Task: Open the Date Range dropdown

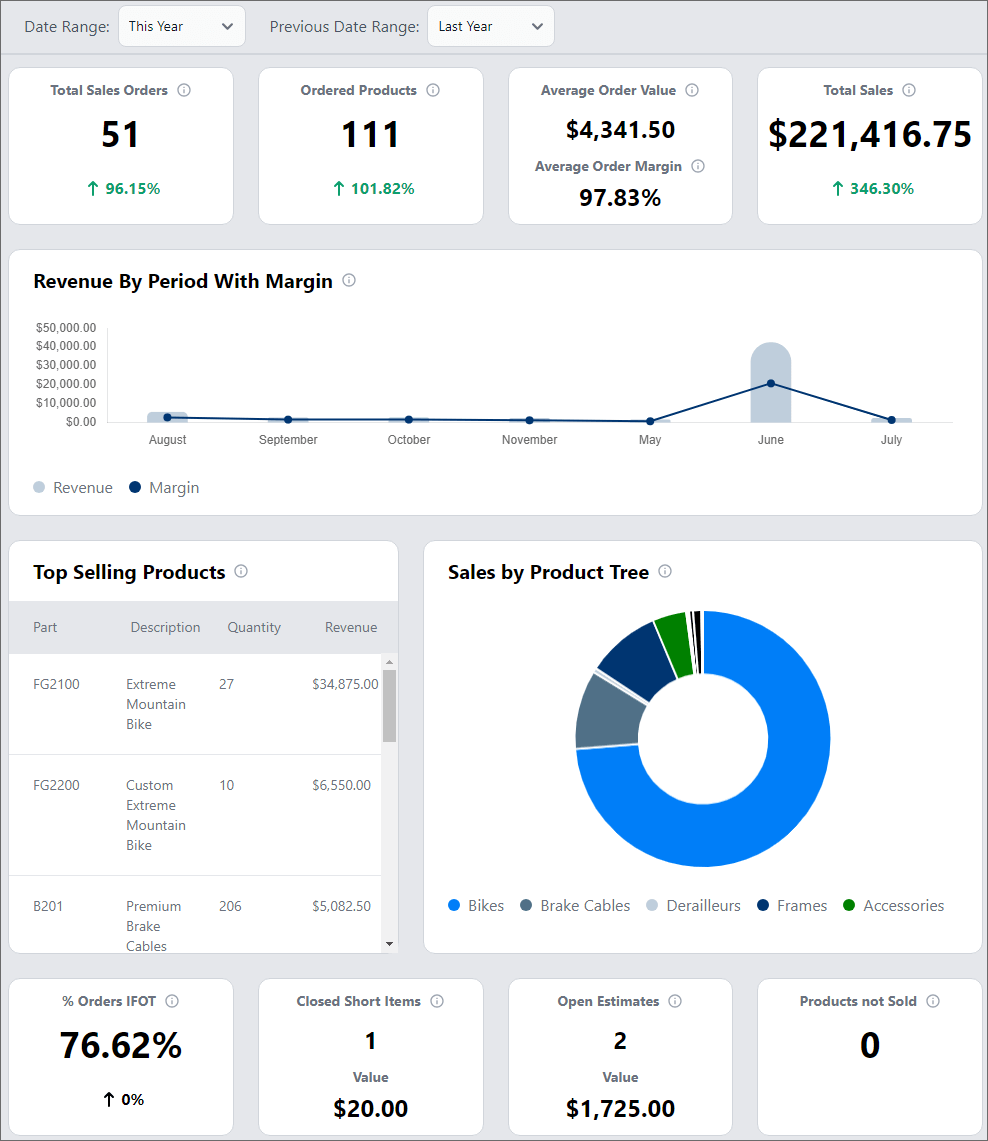Action: point(181,26)
